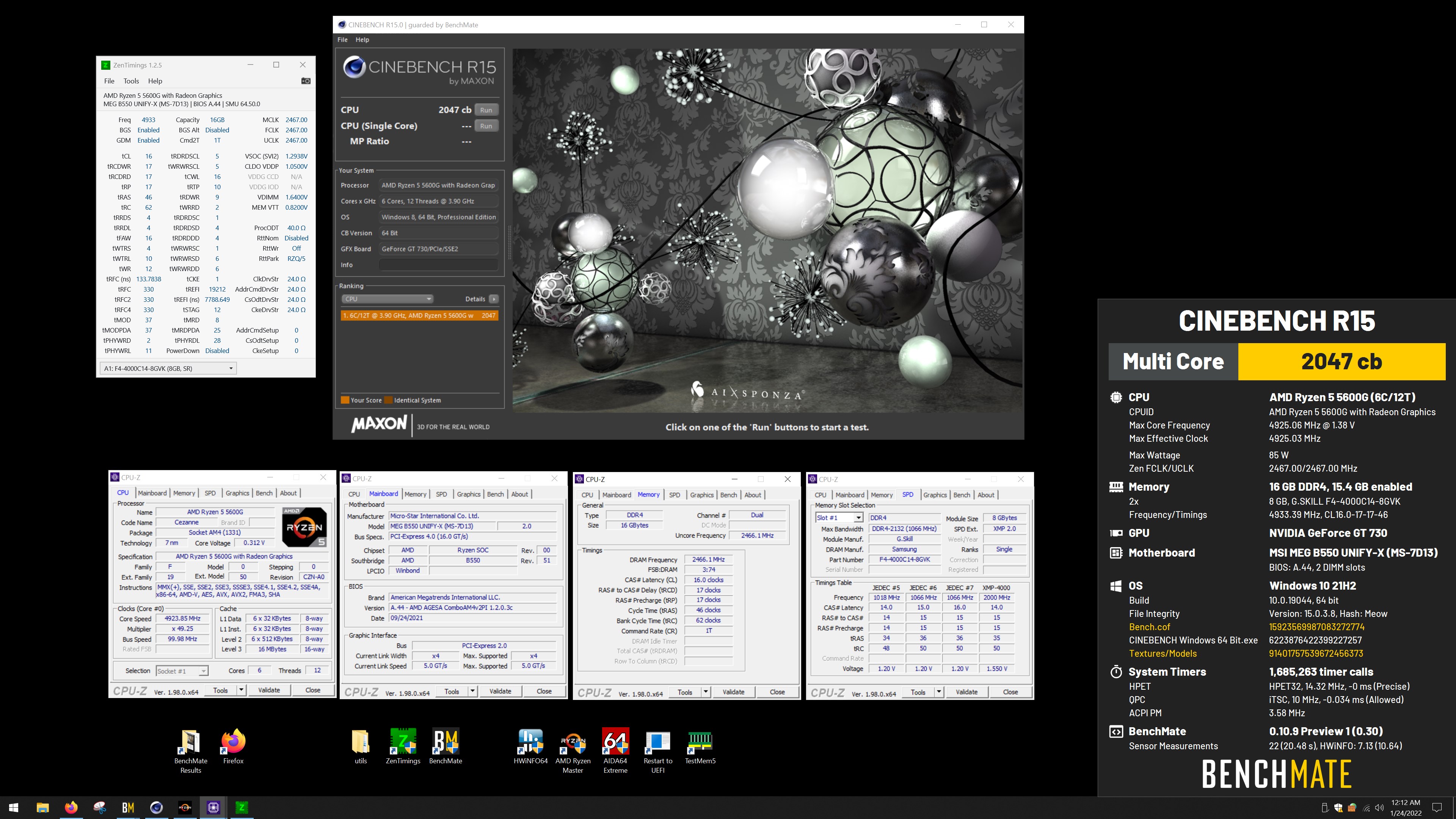Open volume control in system tray
The height and width of the screenshot is (819, 1456).
1379,808
